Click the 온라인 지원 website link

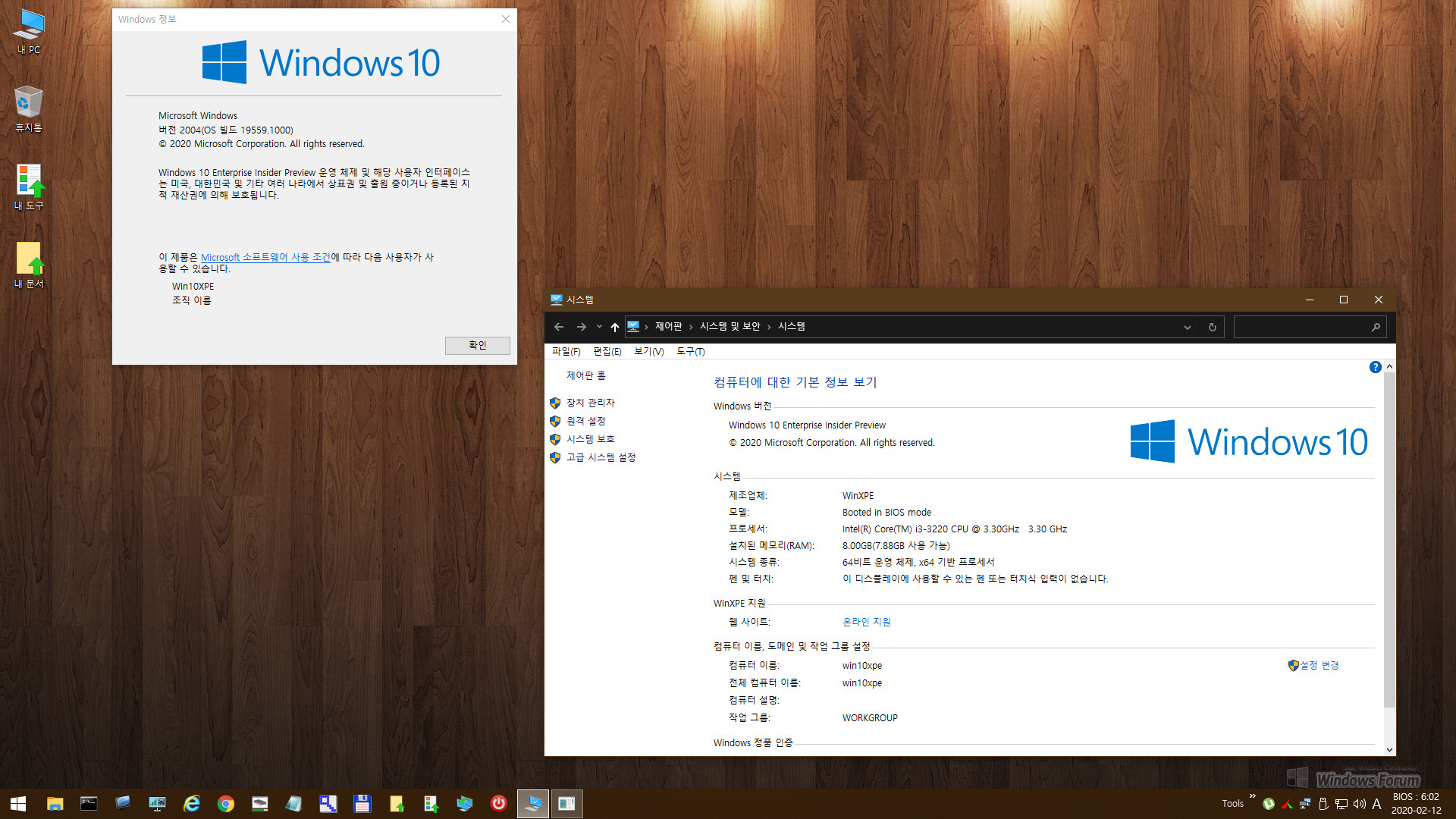(866, 623)
